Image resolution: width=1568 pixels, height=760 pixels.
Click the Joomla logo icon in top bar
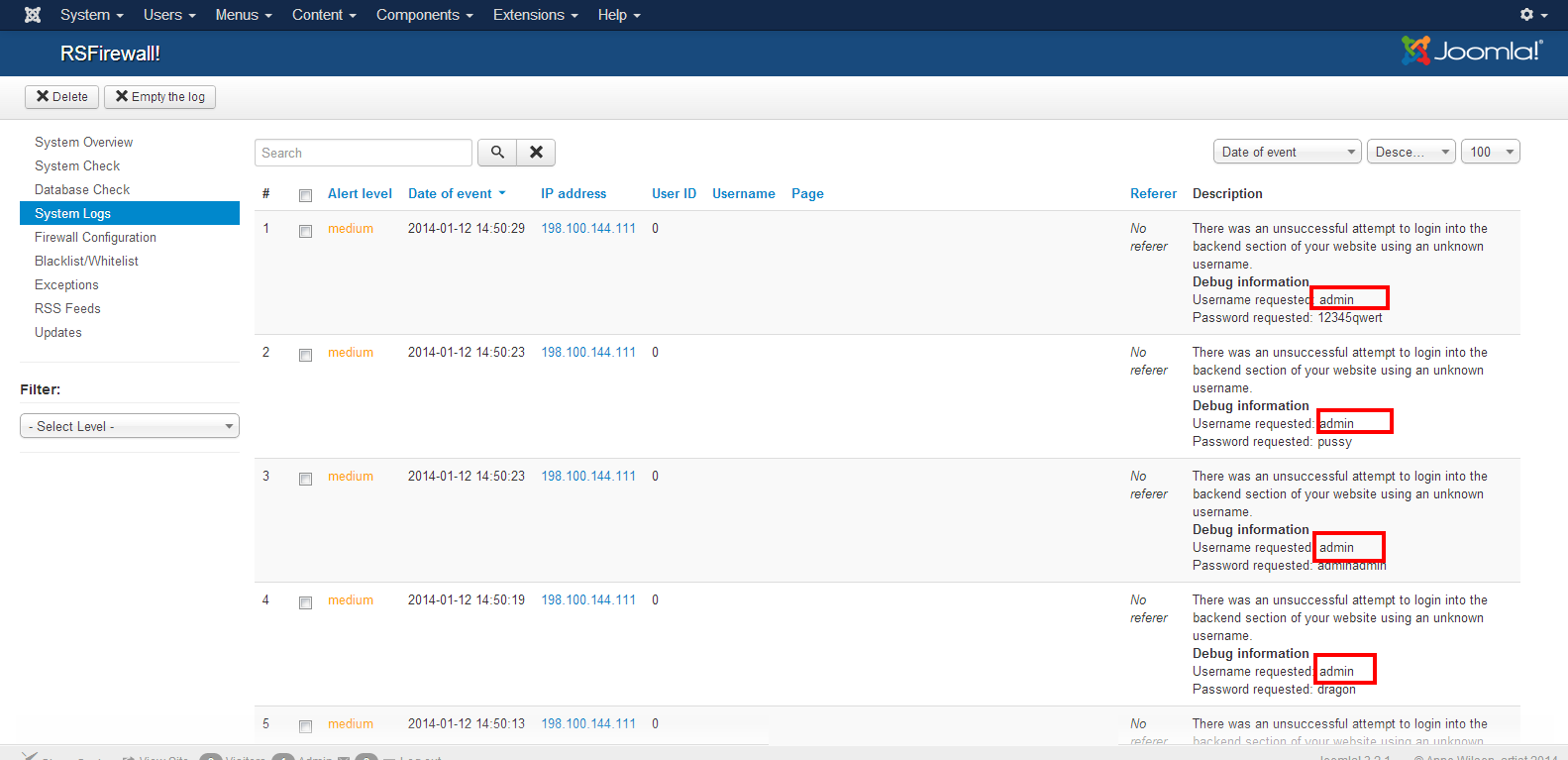(x=33, y=15)
